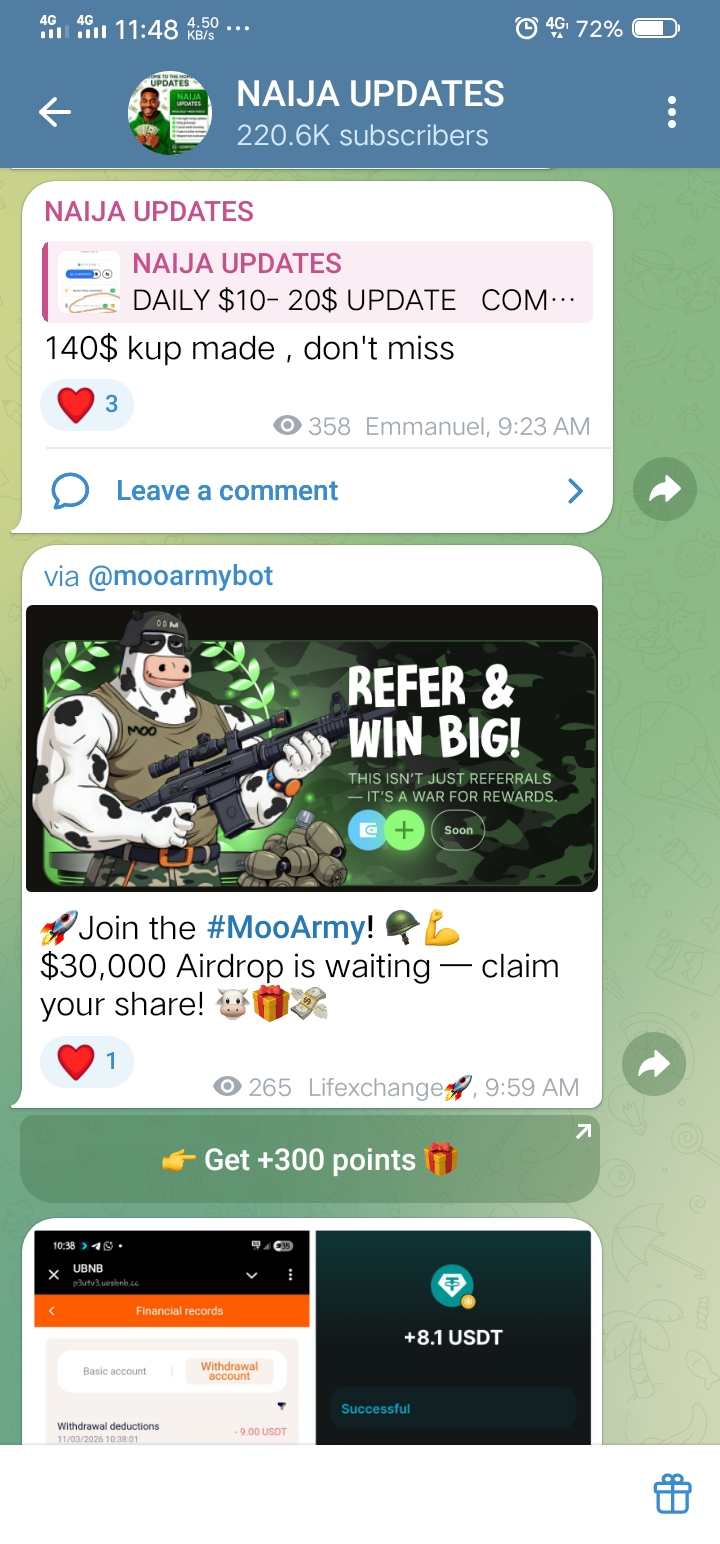
Task: Forward the MooArmy airdrop post
Action: coord(654,1065)
